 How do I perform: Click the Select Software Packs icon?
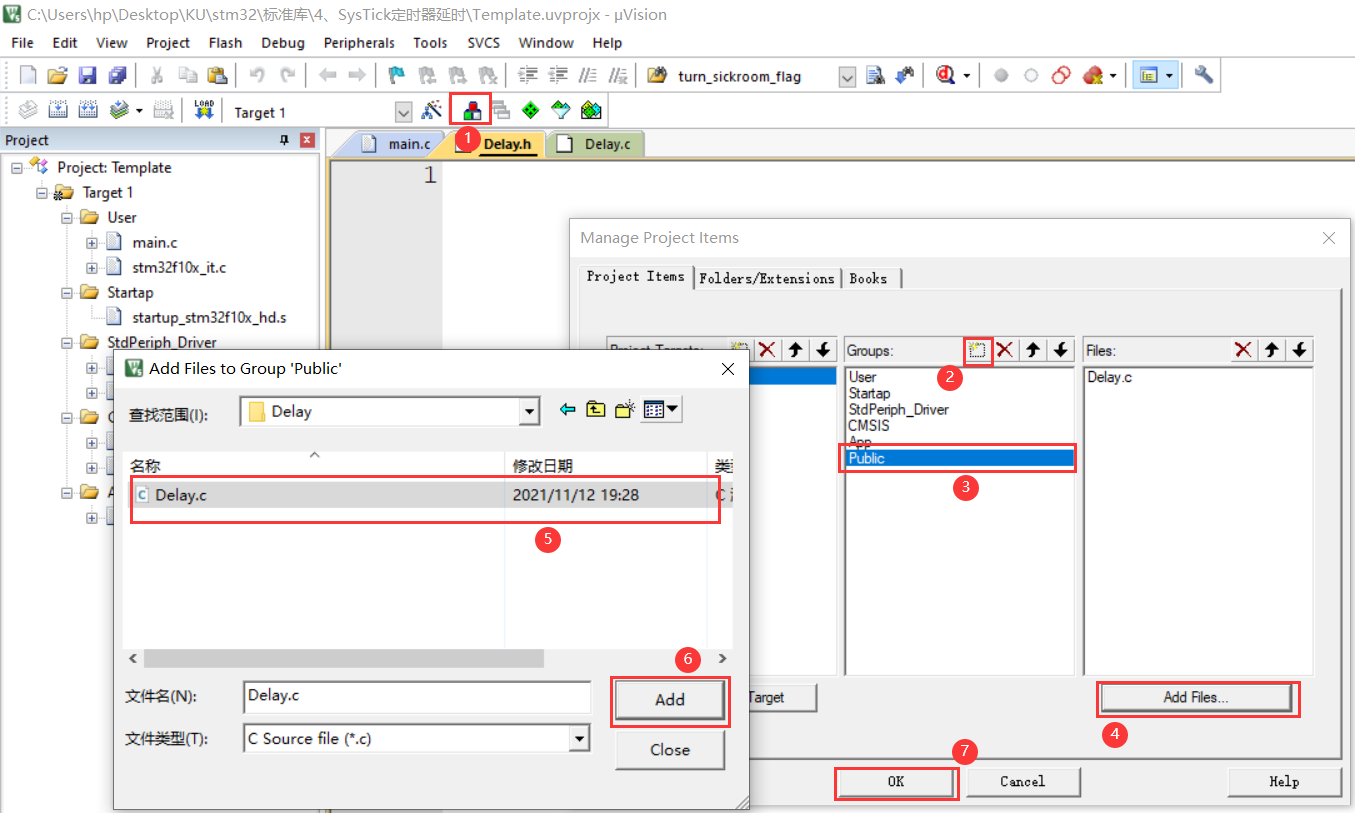click(561, 111)
